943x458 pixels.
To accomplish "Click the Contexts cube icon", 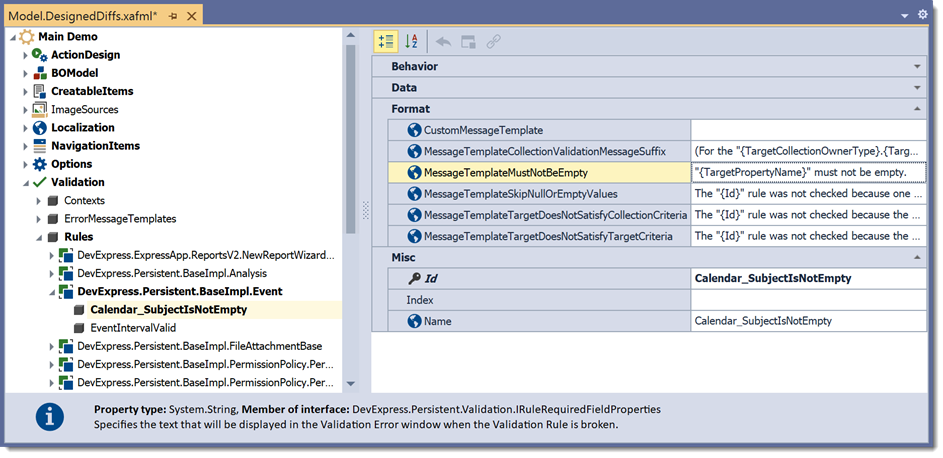I will pyautogui.click(x=53, y=201).
